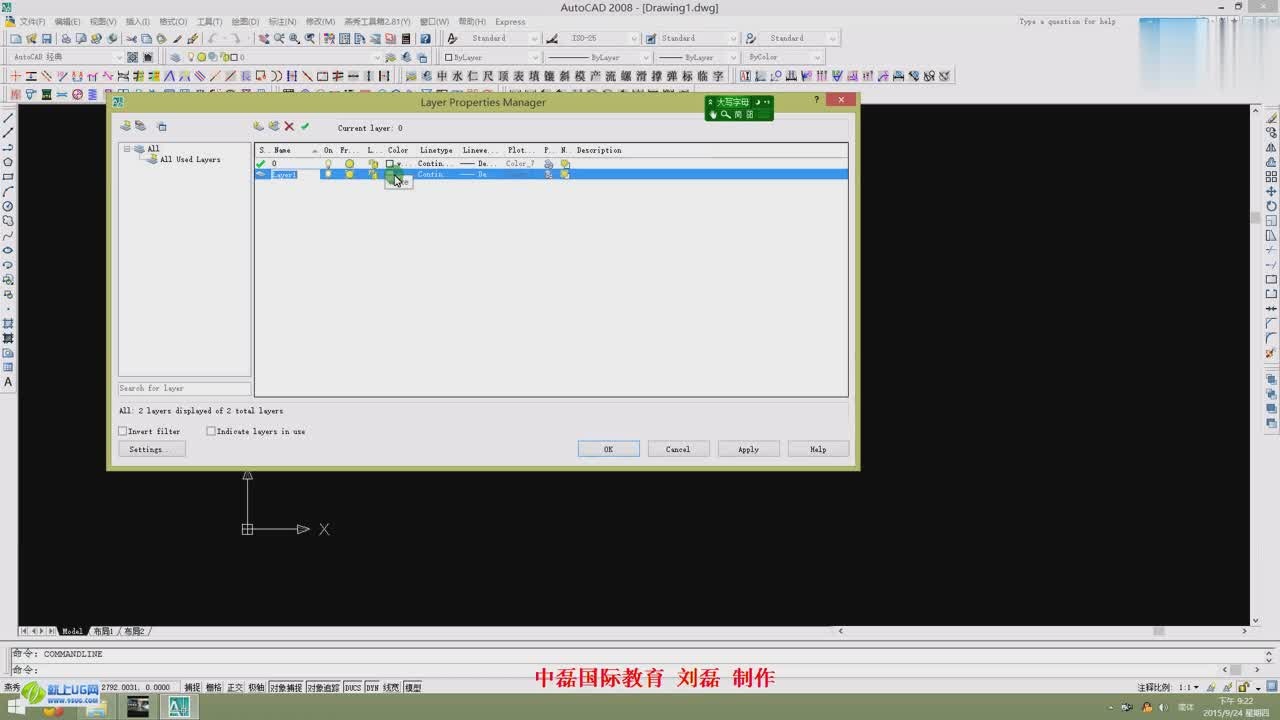The height and width of the screenshot is (720, 1280).
Task: Toggle the On lightbulb for Layer1
Action: (328, 174)
